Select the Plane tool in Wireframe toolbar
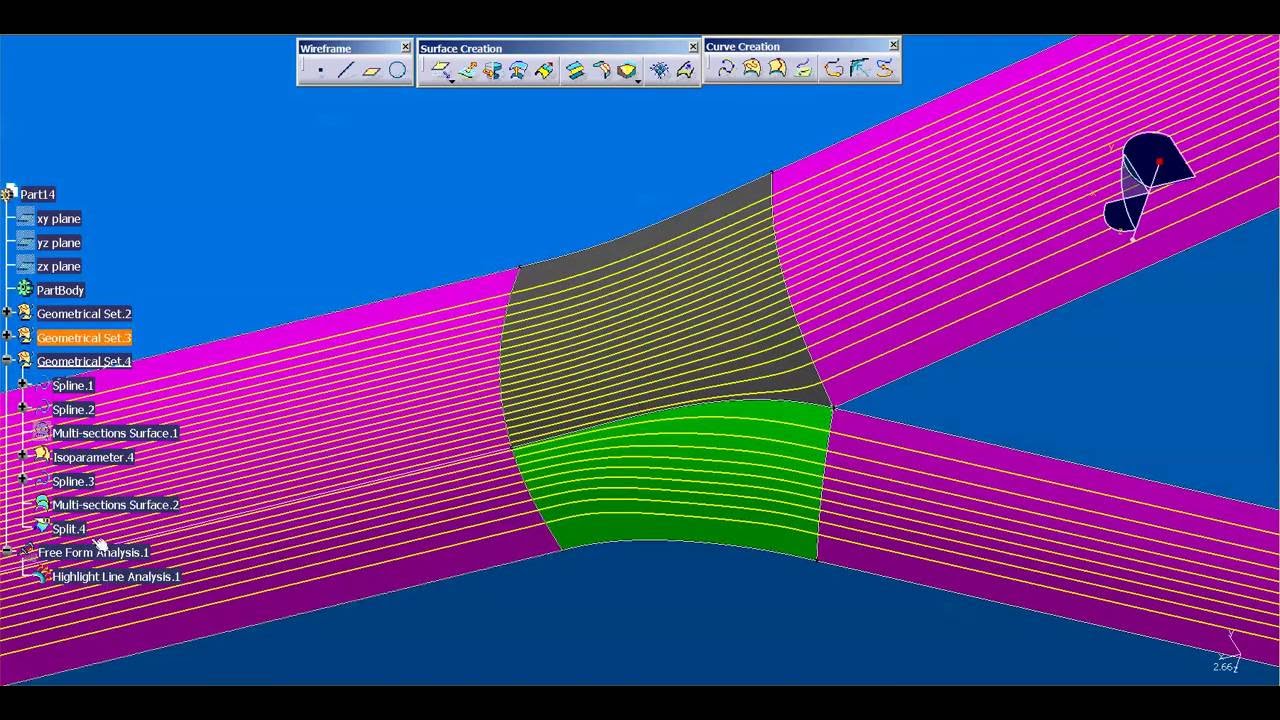Screen dimensions: 1280x720 point(372,70)
